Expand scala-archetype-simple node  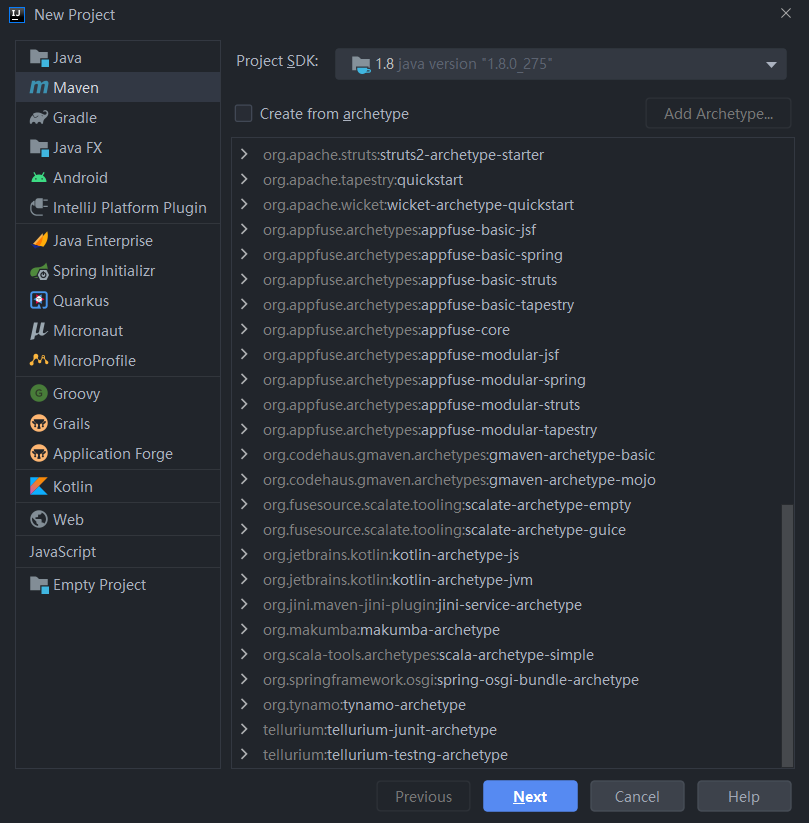coord(244,654)
